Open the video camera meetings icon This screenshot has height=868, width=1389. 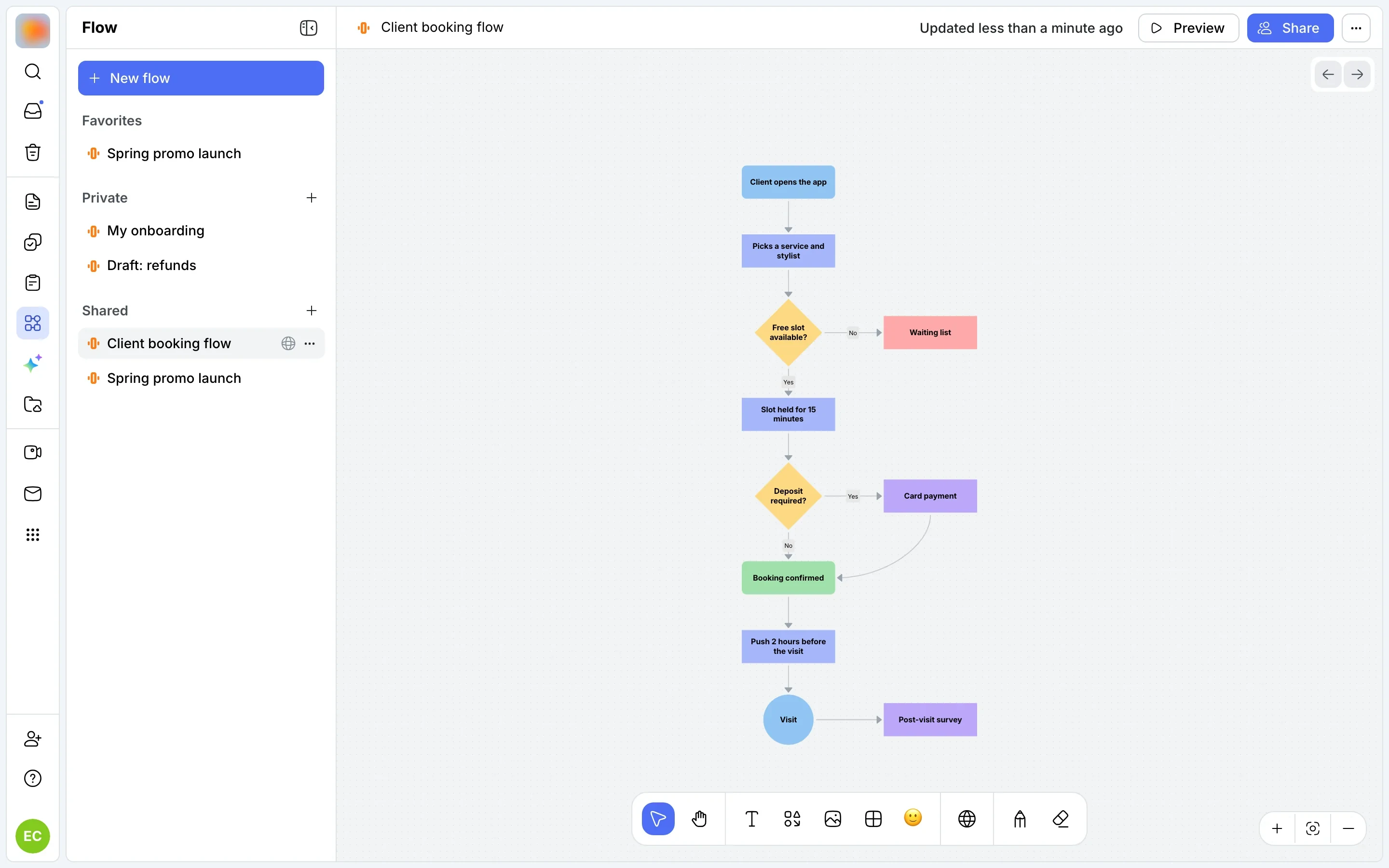point(33,452)
